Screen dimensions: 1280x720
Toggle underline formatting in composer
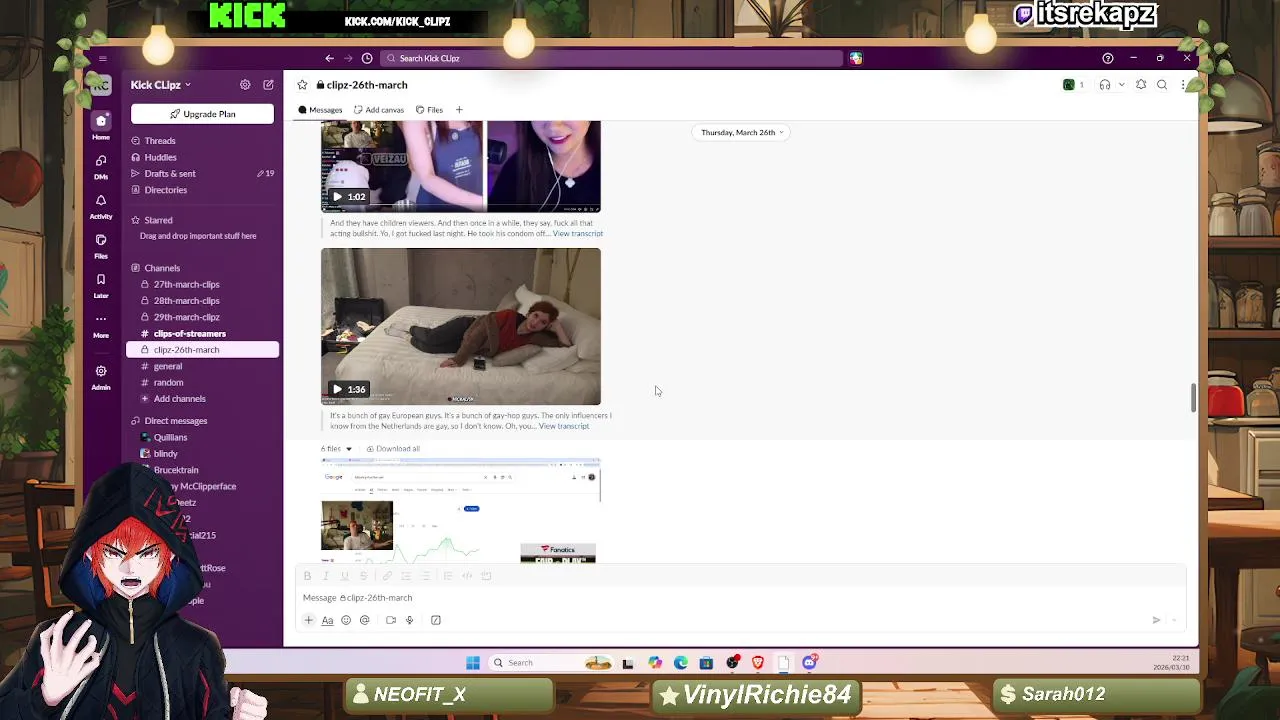coord(344,576)
